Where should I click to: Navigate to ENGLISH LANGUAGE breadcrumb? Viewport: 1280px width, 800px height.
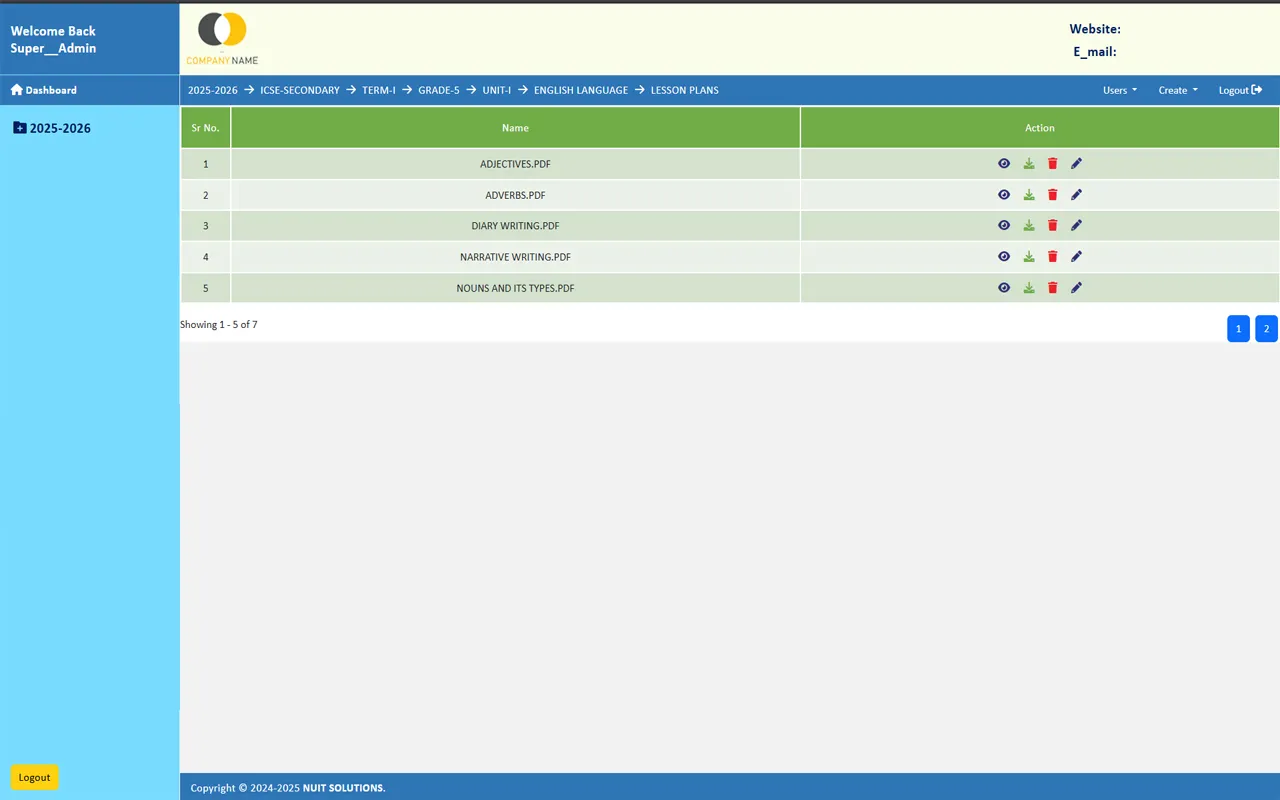580,90
